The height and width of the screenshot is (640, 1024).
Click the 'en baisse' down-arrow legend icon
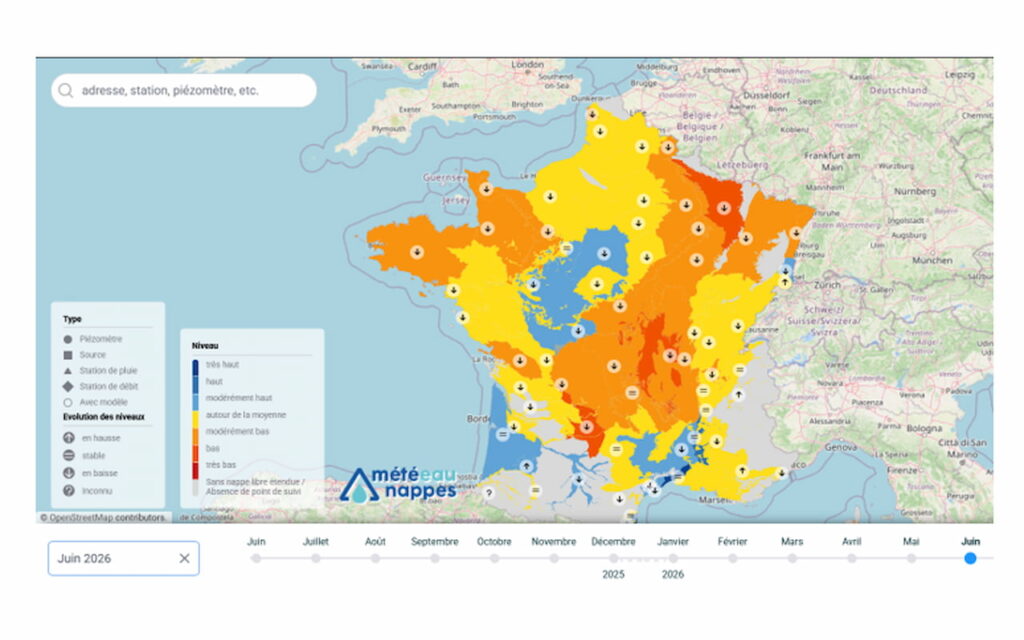pyautogui.click(x=69, y=473)
